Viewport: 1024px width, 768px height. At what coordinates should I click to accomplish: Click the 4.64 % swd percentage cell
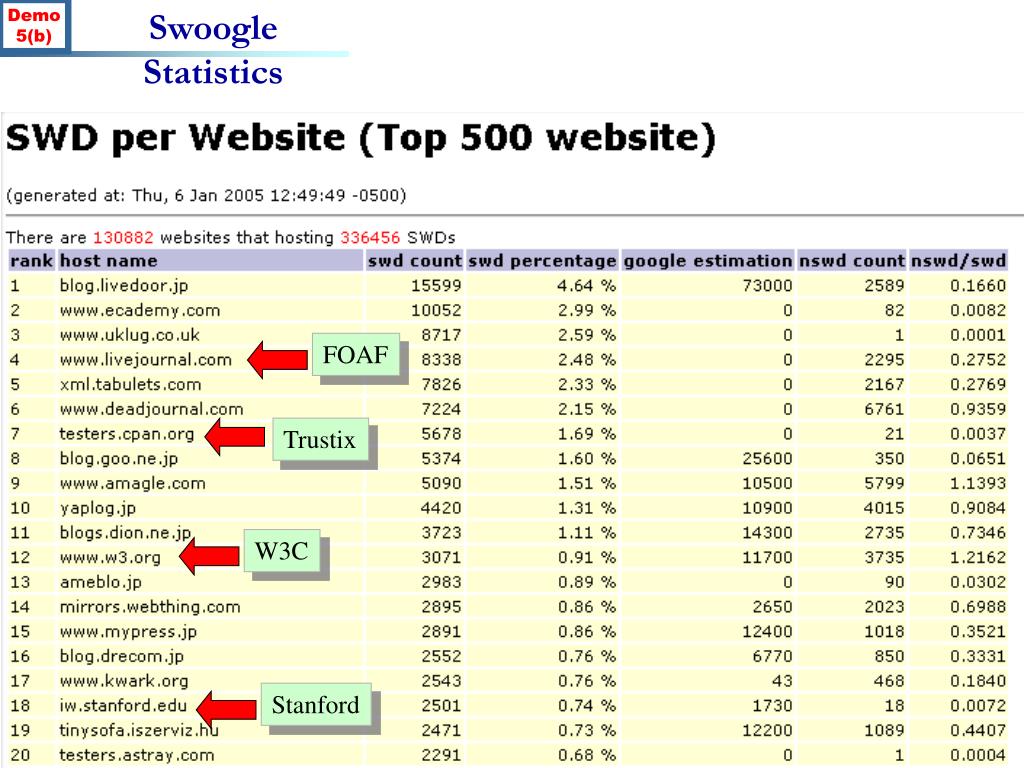point(586,285)
